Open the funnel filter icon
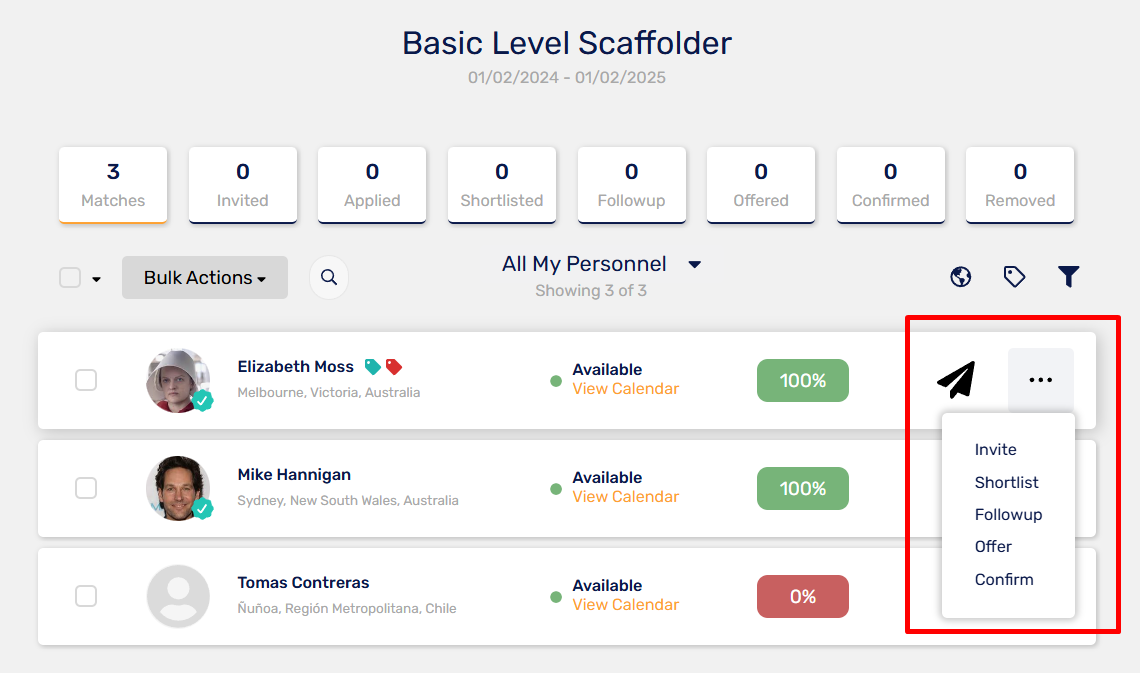Viewport: 1140px width, 673px height. 1068,277
